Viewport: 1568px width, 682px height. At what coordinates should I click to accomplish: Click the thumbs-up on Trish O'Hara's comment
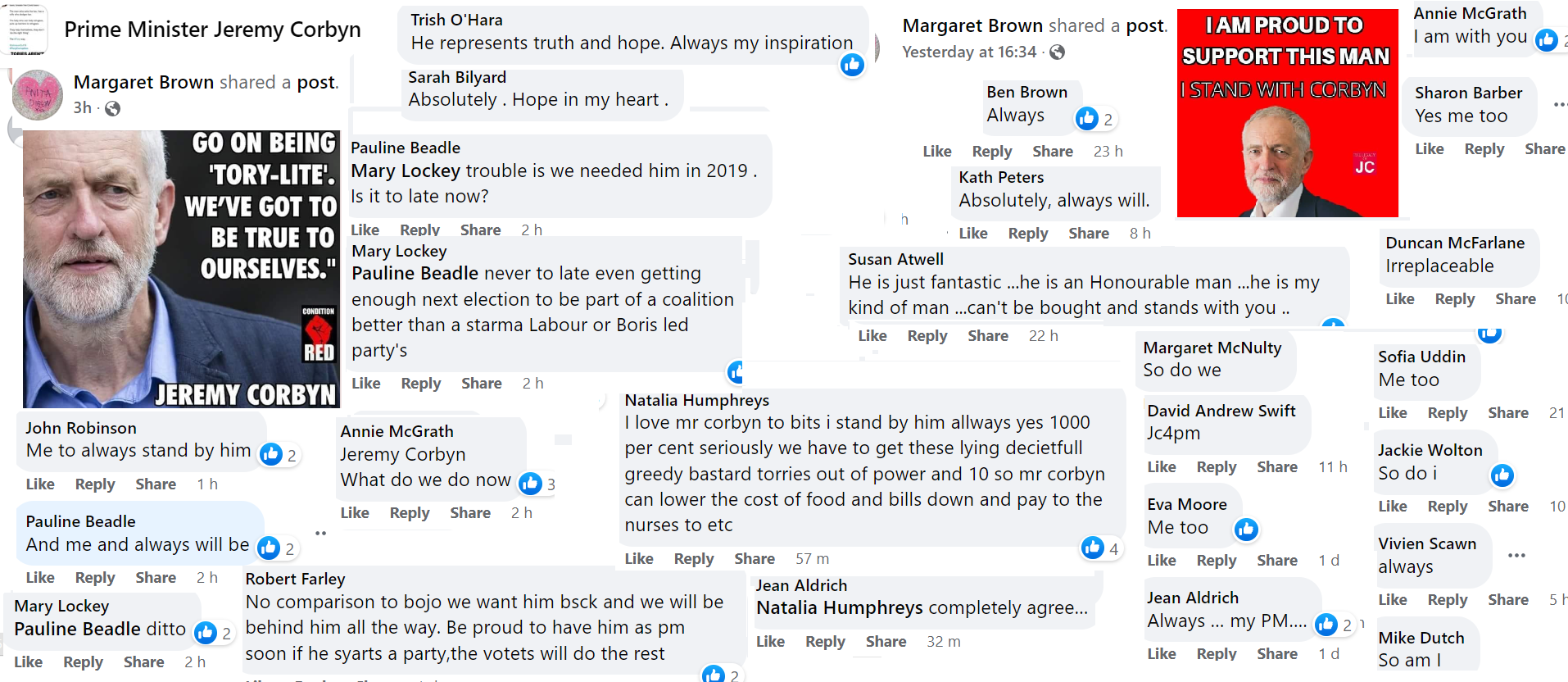pyautogui.click(x=852, y=65)
